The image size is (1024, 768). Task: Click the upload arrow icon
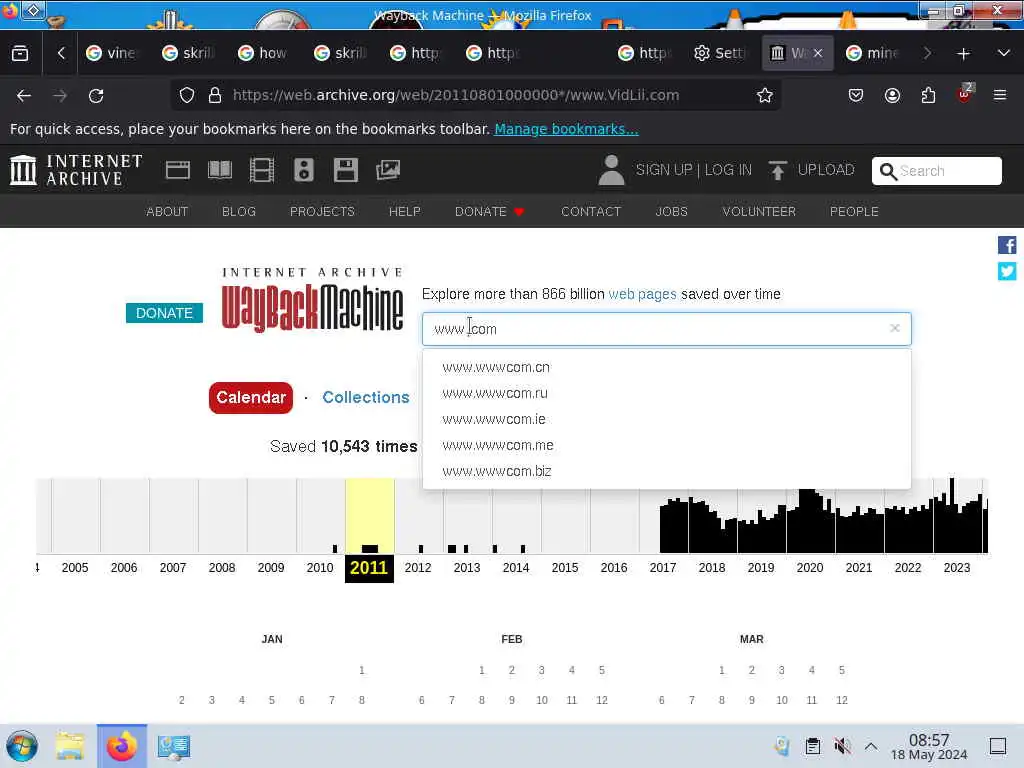(777, 170)
